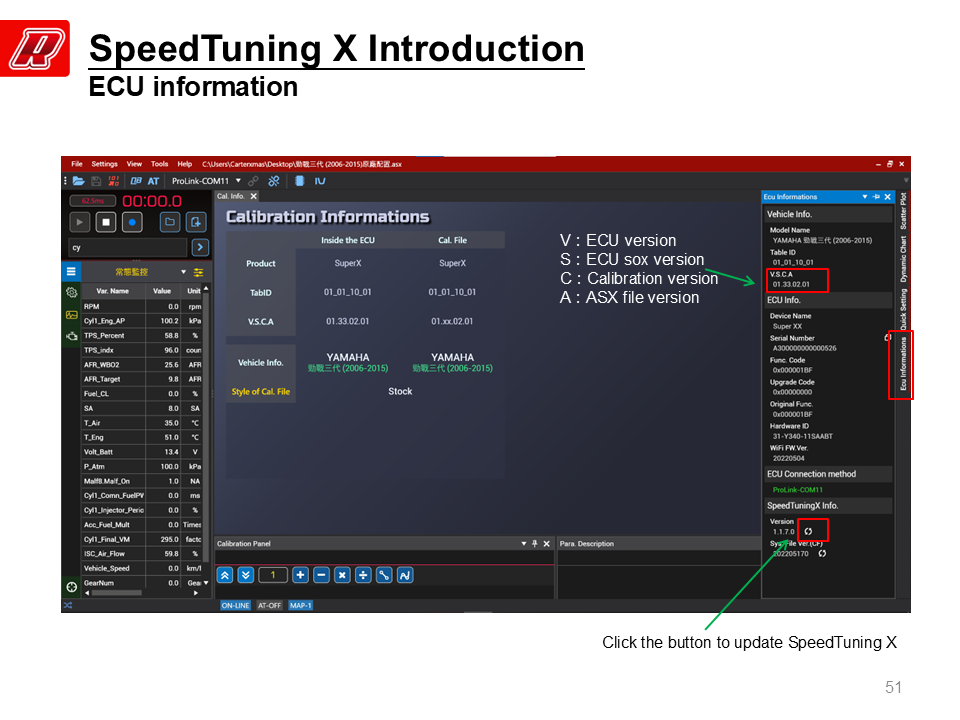Open Calibration Panel dropdown arrow

click(523, 544)
